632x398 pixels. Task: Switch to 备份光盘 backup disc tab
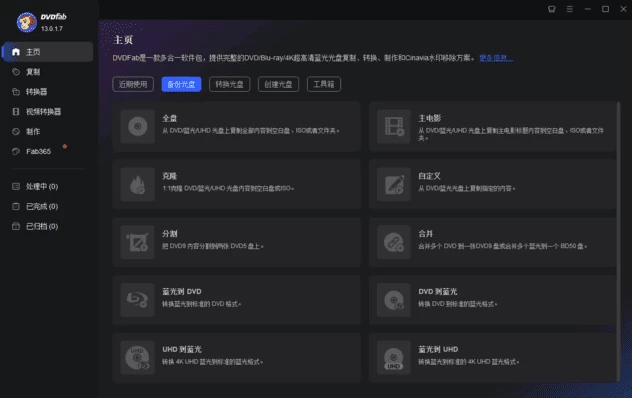coord(181,84)
